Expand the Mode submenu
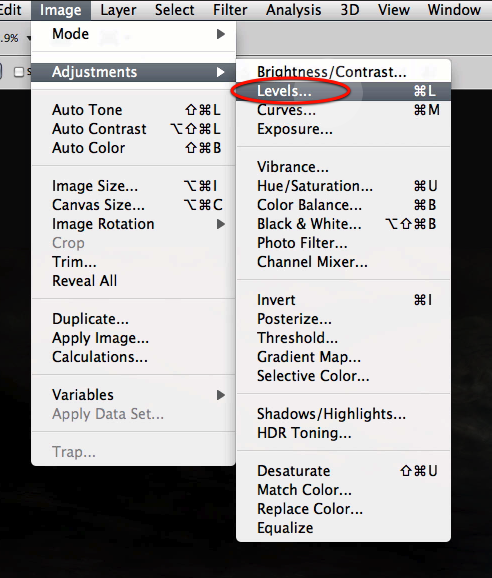Image resolution: width=492 pixels, height=578 pixels. (x=133, y=34)
